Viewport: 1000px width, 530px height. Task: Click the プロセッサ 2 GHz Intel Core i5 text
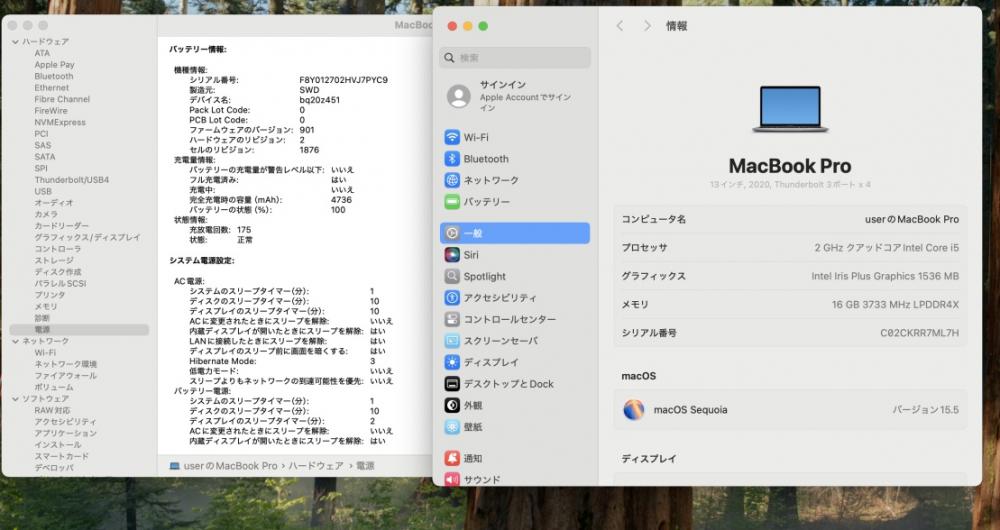coord(886,247)
